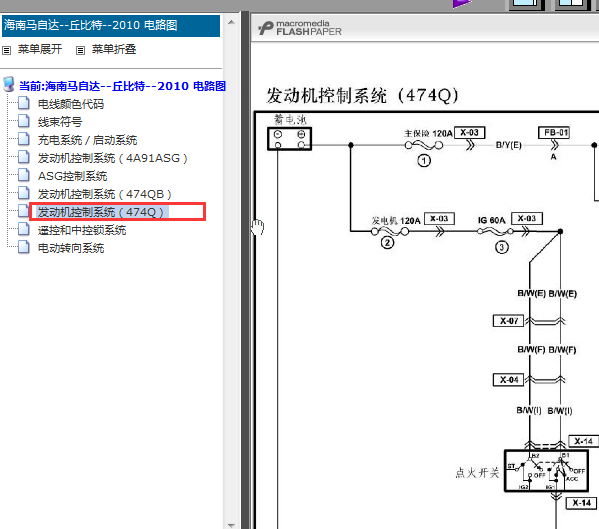Image resolution: width=599 pixels, height=529 pixels.
Task: Click the X-14 connector box below the ignition switch
Action: [581, 503]
